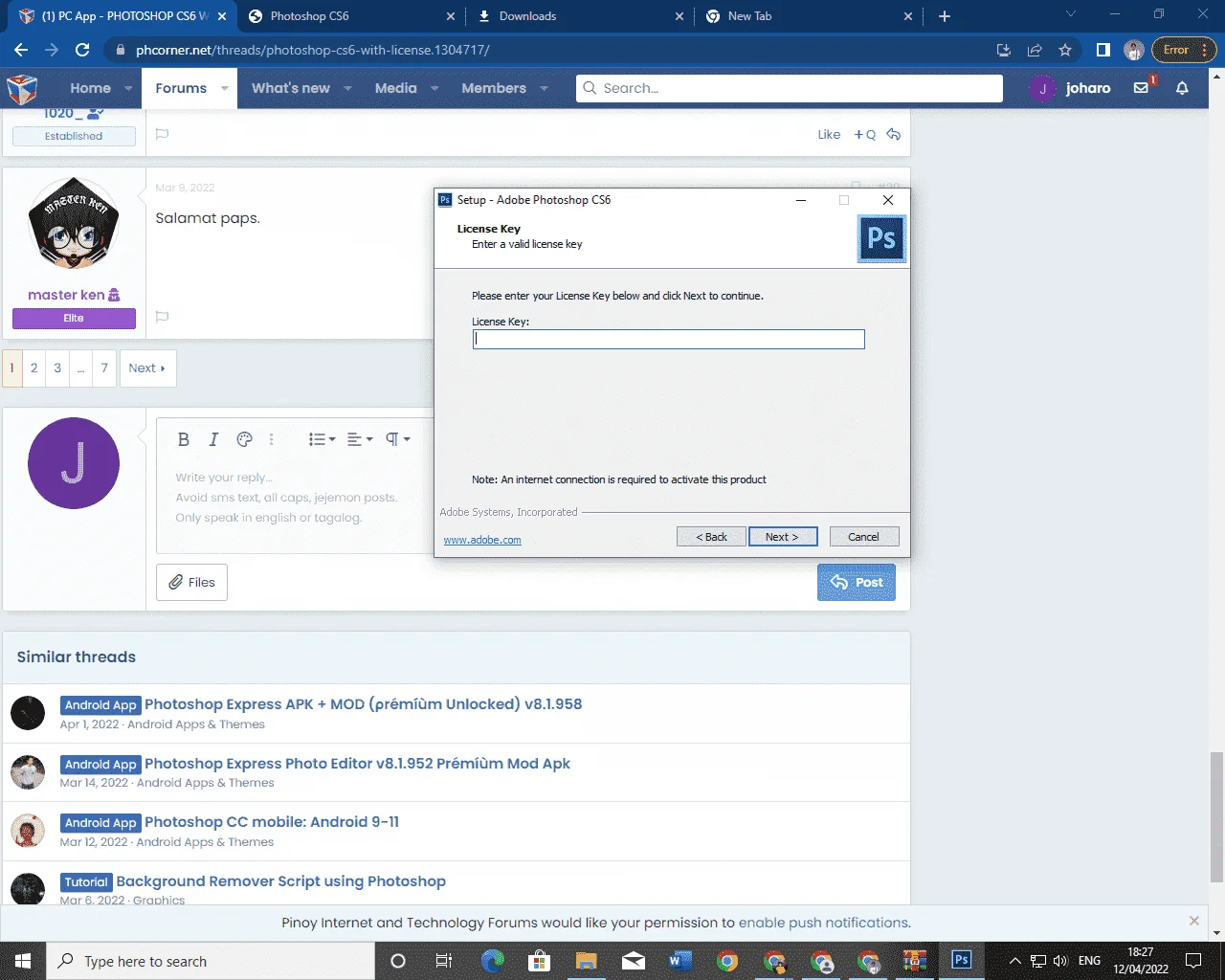Open a new browser tab with the plus button
This screenshot has height=980, width=1225.
pyautogui.click(x=945, y=16)
